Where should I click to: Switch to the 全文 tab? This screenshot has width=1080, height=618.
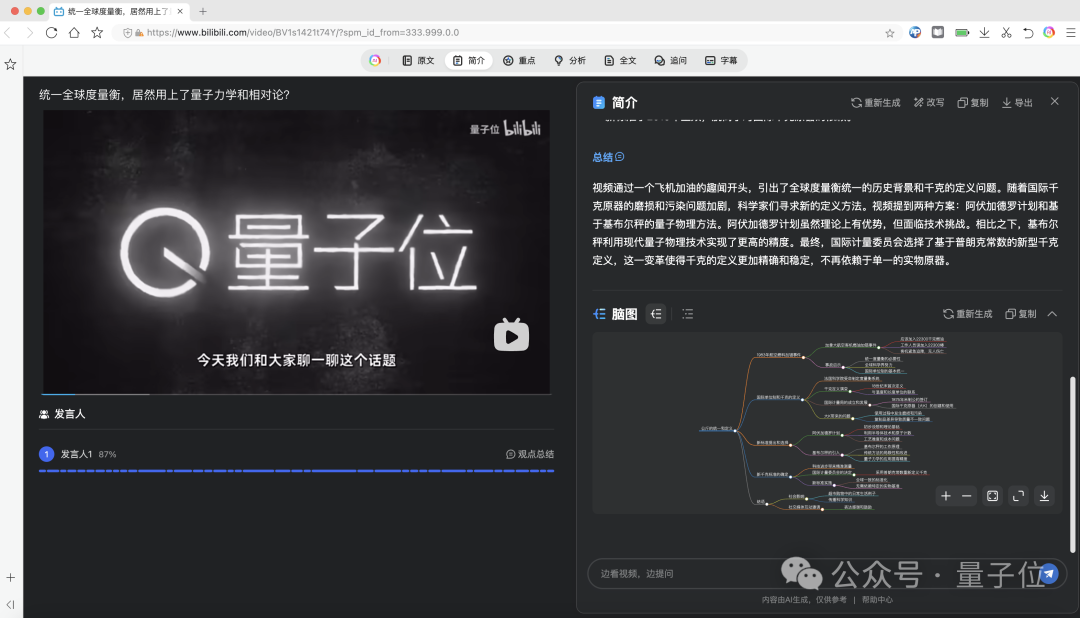[620, 60]
